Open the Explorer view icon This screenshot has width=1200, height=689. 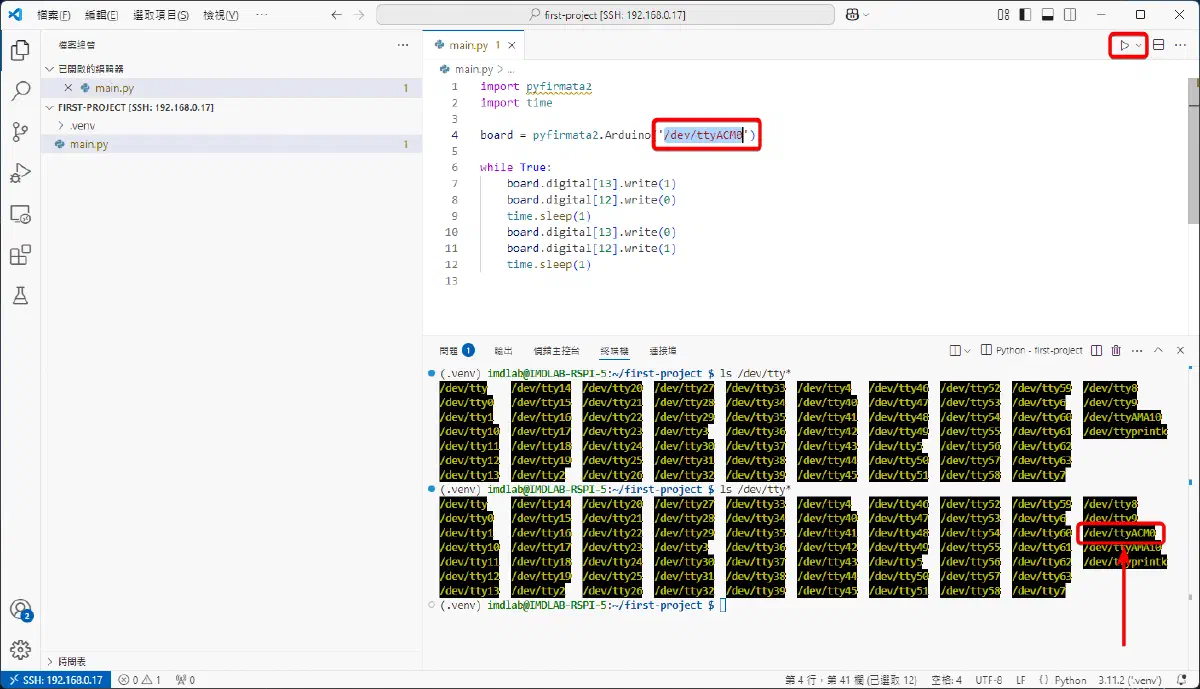pos(22,51)
